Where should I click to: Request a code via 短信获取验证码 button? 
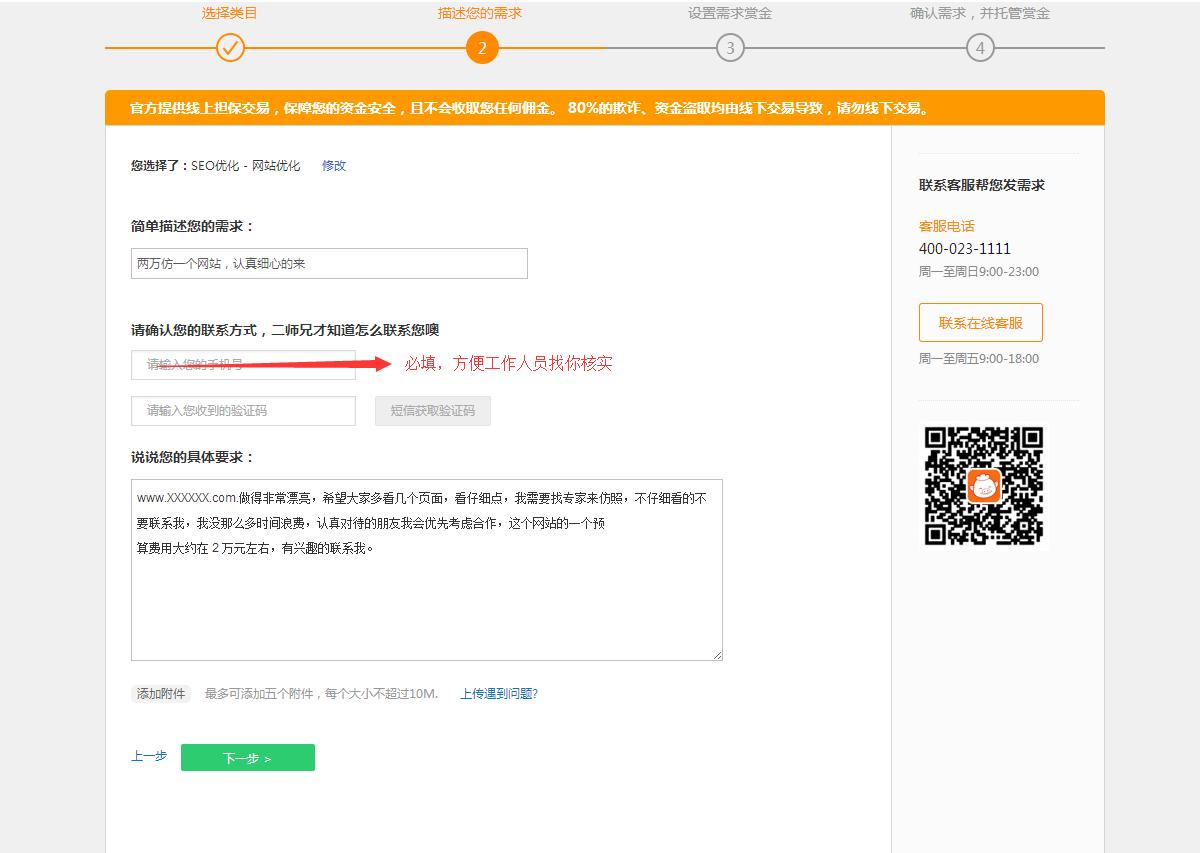432,411
